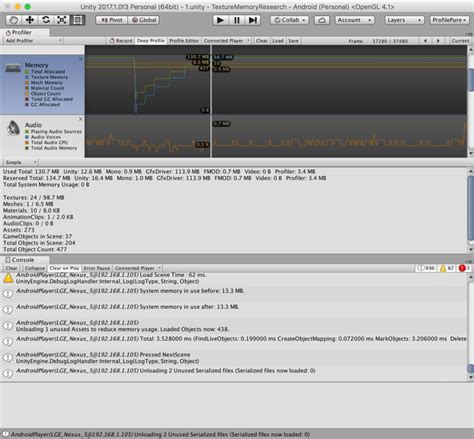Image resolution: width=474 pixels, height=439 pixels.
Task: Toggle info messages in the Console
Action: (426, 268)
